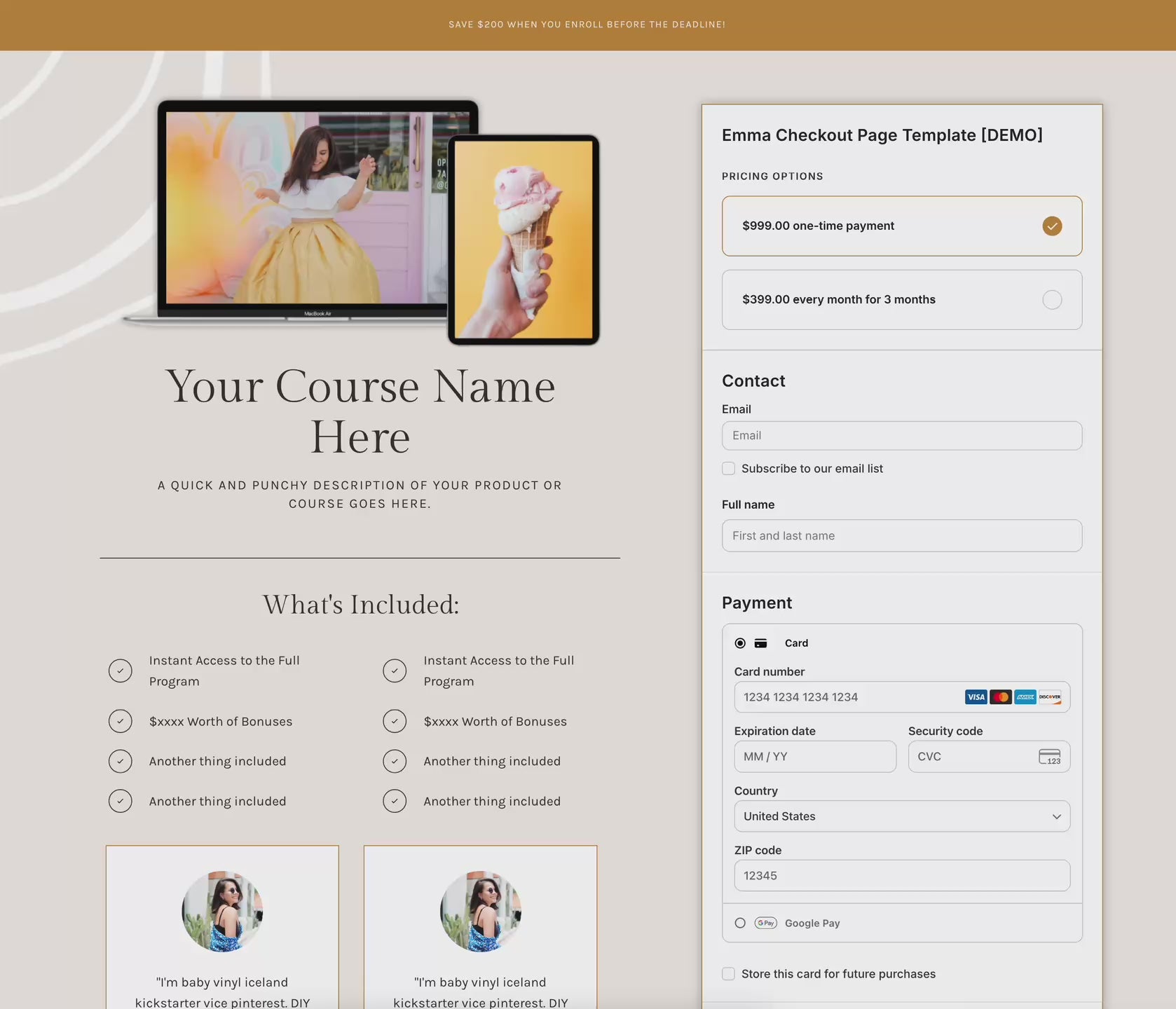The width and height of the screenshot is (1176, 1009).
Task: Focus the Full name input field
Action: [x=901, y=536]
